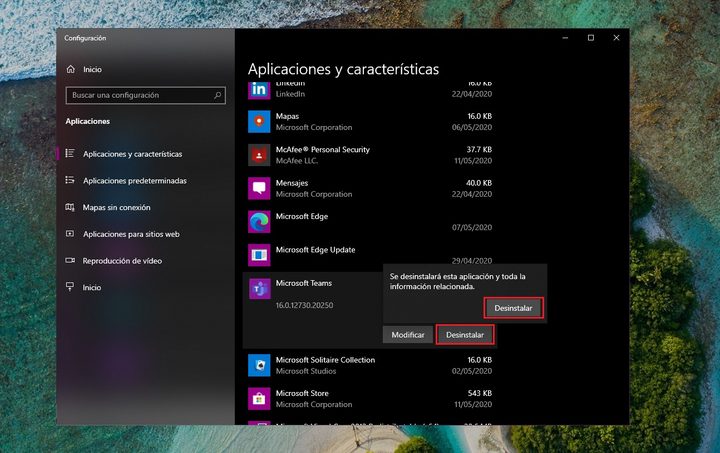
Task: Open Aplicaciones y características section
Action: (132, 154)
